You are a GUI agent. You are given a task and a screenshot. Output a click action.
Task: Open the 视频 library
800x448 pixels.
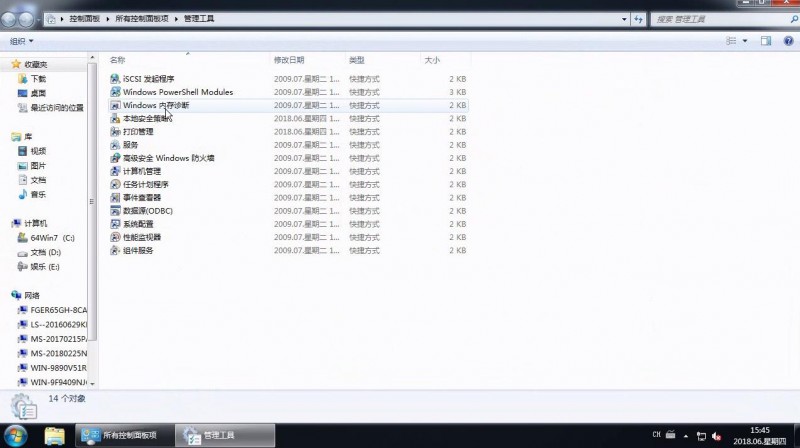(32, 151)
